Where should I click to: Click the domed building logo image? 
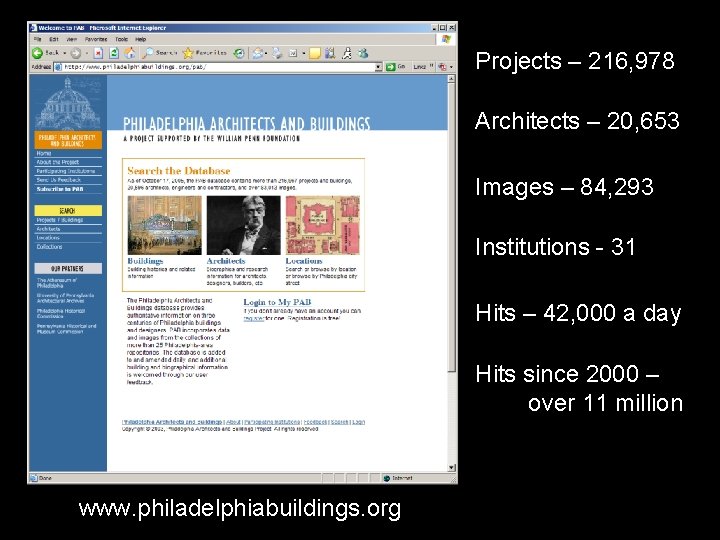(x=68, y=104)
